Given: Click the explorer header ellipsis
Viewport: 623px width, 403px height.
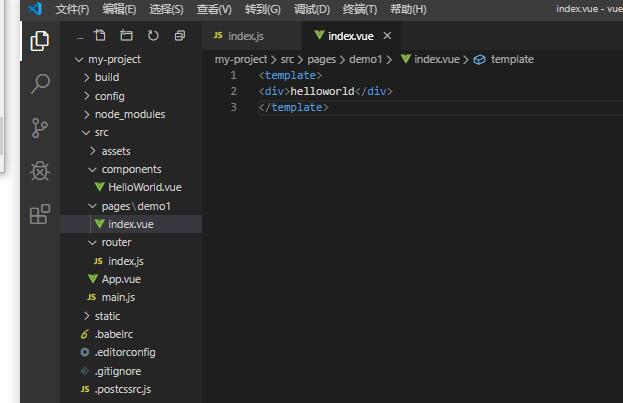Looking at the screenshot, I should point(80,38).
